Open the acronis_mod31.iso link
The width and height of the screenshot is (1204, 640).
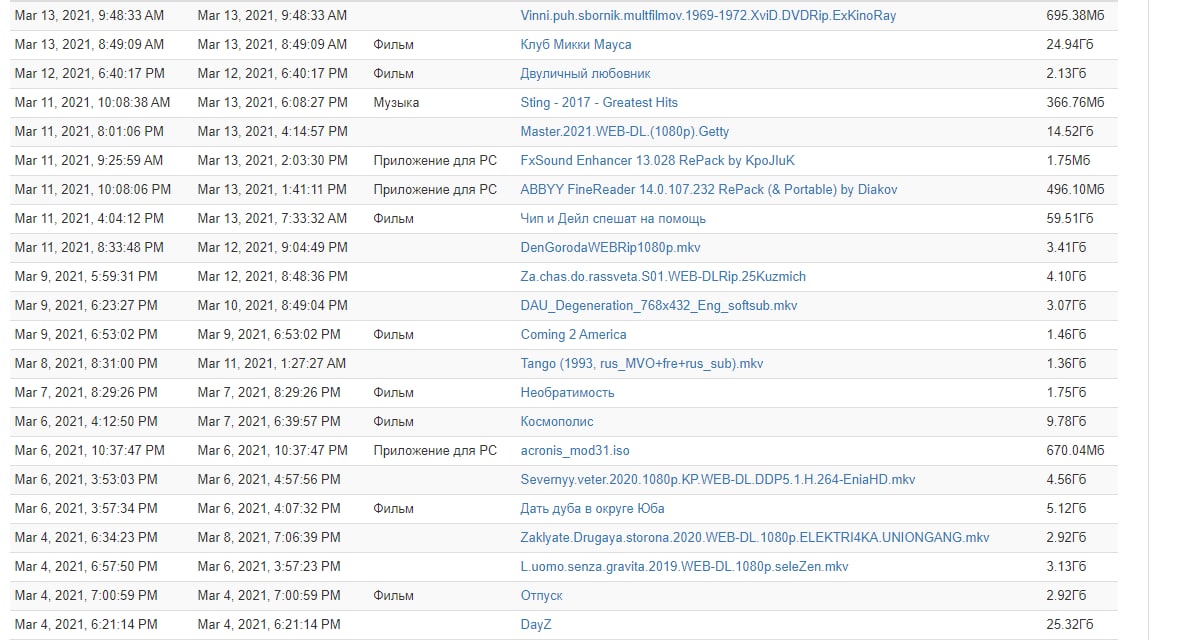pyautogui.click(x=576, y=451)
